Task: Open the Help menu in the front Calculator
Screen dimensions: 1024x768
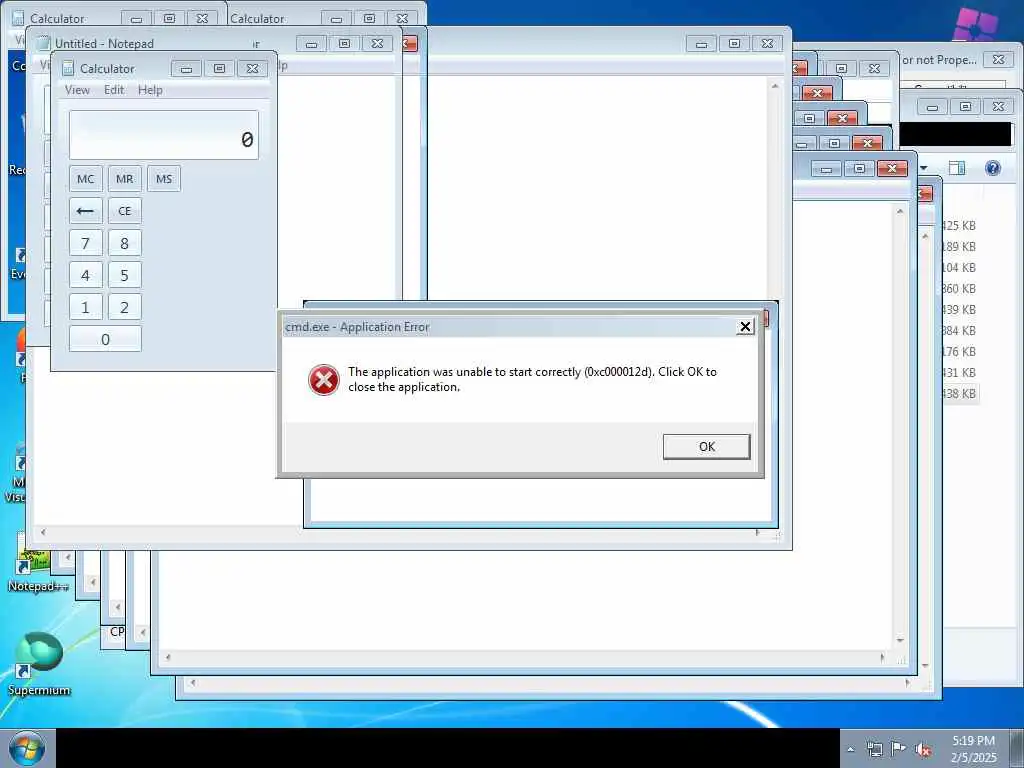Action: pyautogui.click(x=150, y=90)
